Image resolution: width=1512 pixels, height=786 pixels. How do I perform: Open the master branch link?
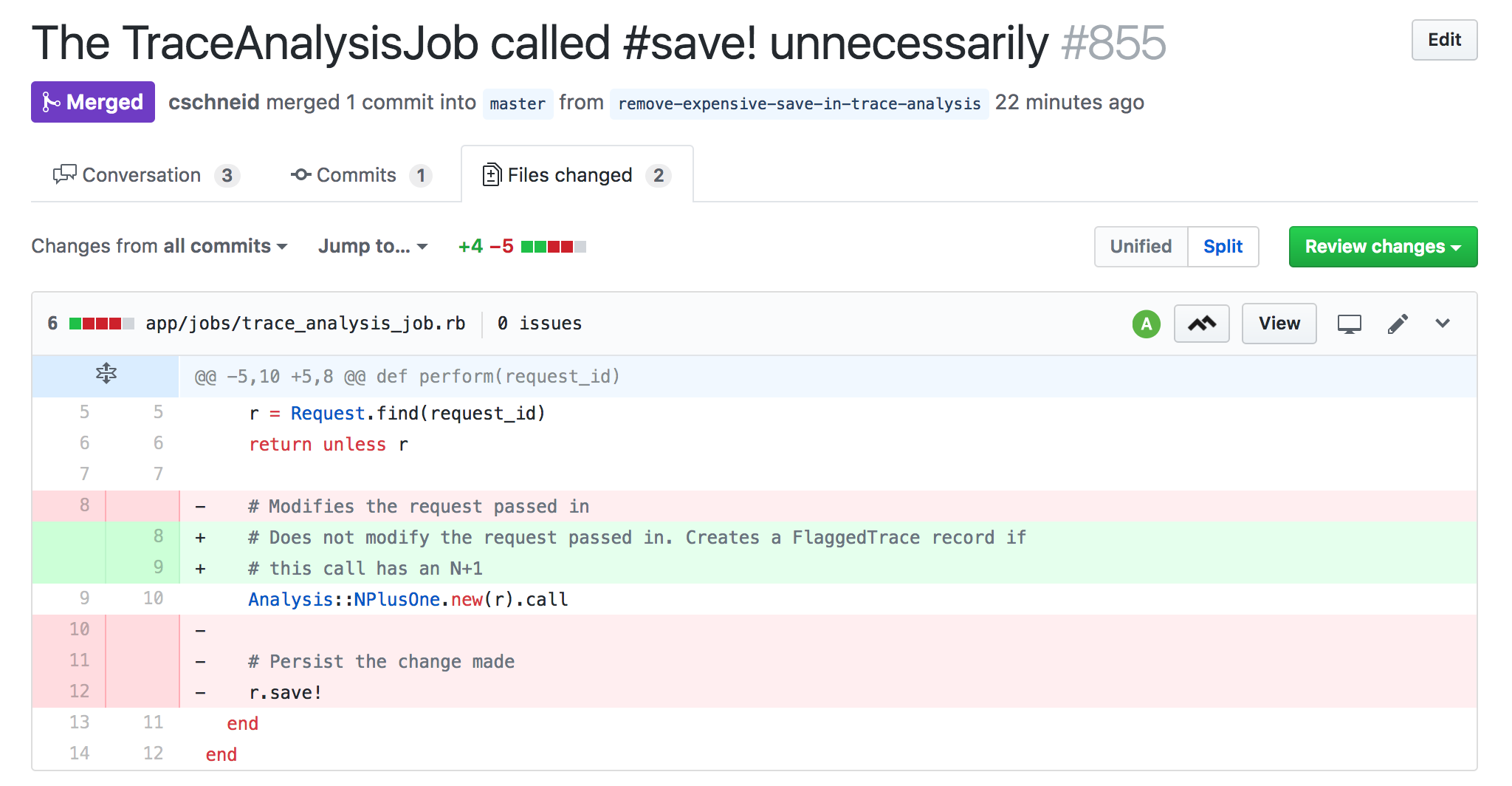(518, 103)
